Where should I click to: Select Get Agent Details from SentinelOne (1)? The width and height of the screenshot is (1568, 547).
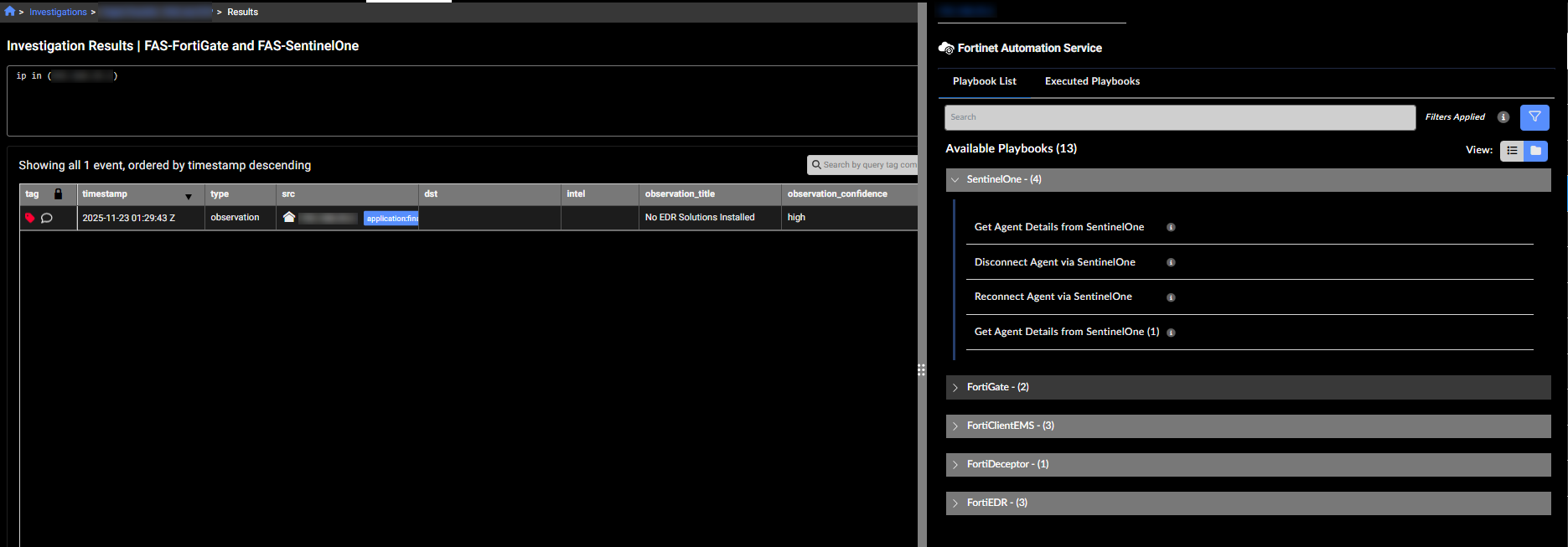[x=1067, y=332]
